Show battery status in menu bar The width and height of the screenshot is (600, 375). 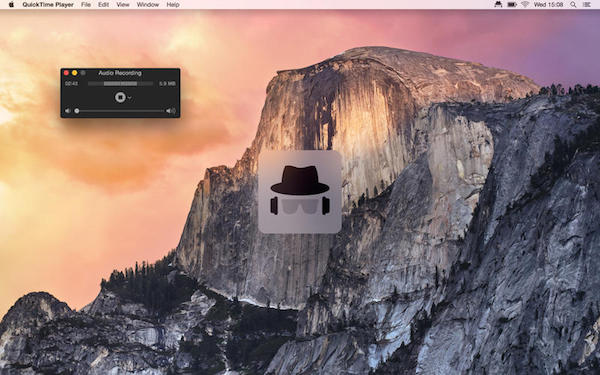point(512,5)
